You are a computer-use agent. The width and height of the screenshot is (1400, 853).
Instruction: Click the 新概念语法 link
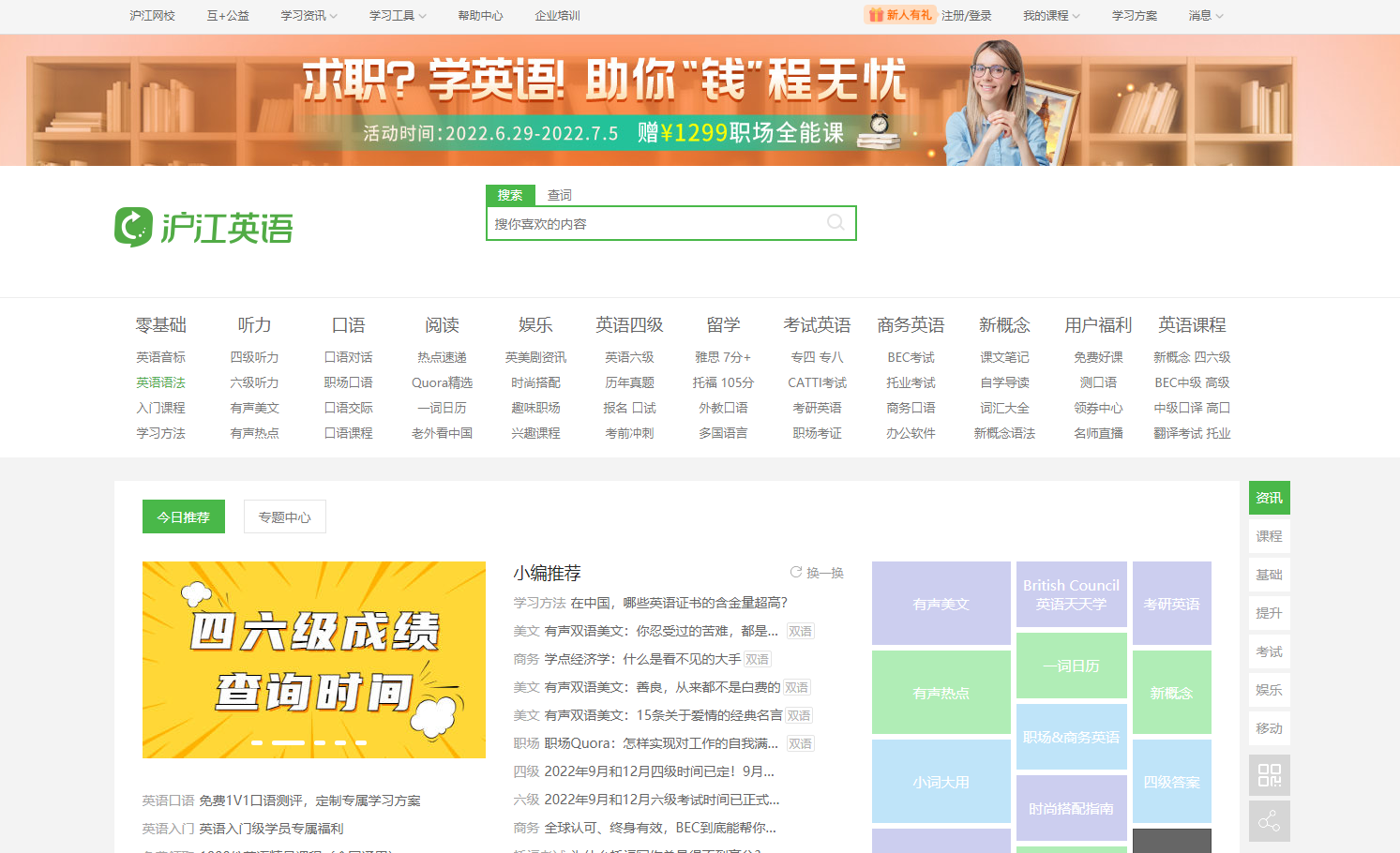1005,433
